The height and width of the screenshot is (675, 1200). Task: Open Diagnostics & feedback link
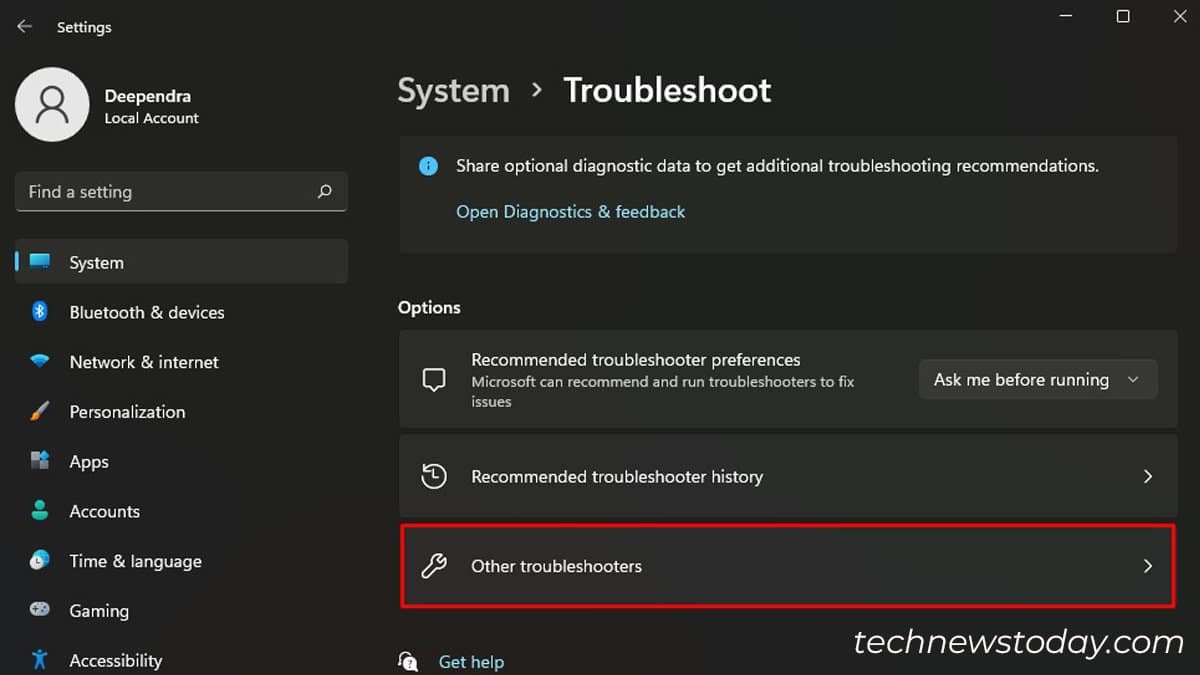pyautogui.click(x=570, y=212)
